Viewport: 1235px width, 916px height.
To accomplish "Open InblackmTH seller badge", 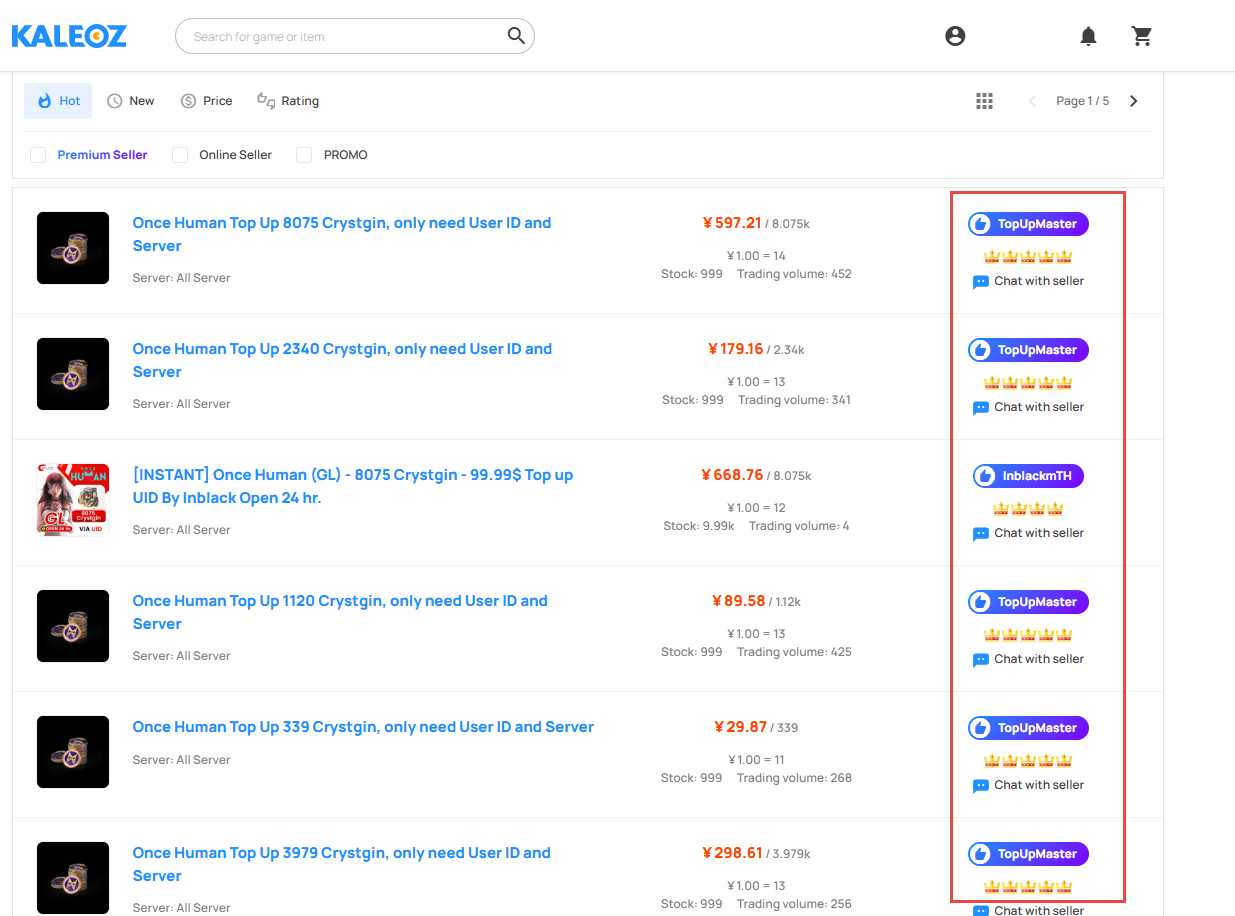I will [1028, 476].
